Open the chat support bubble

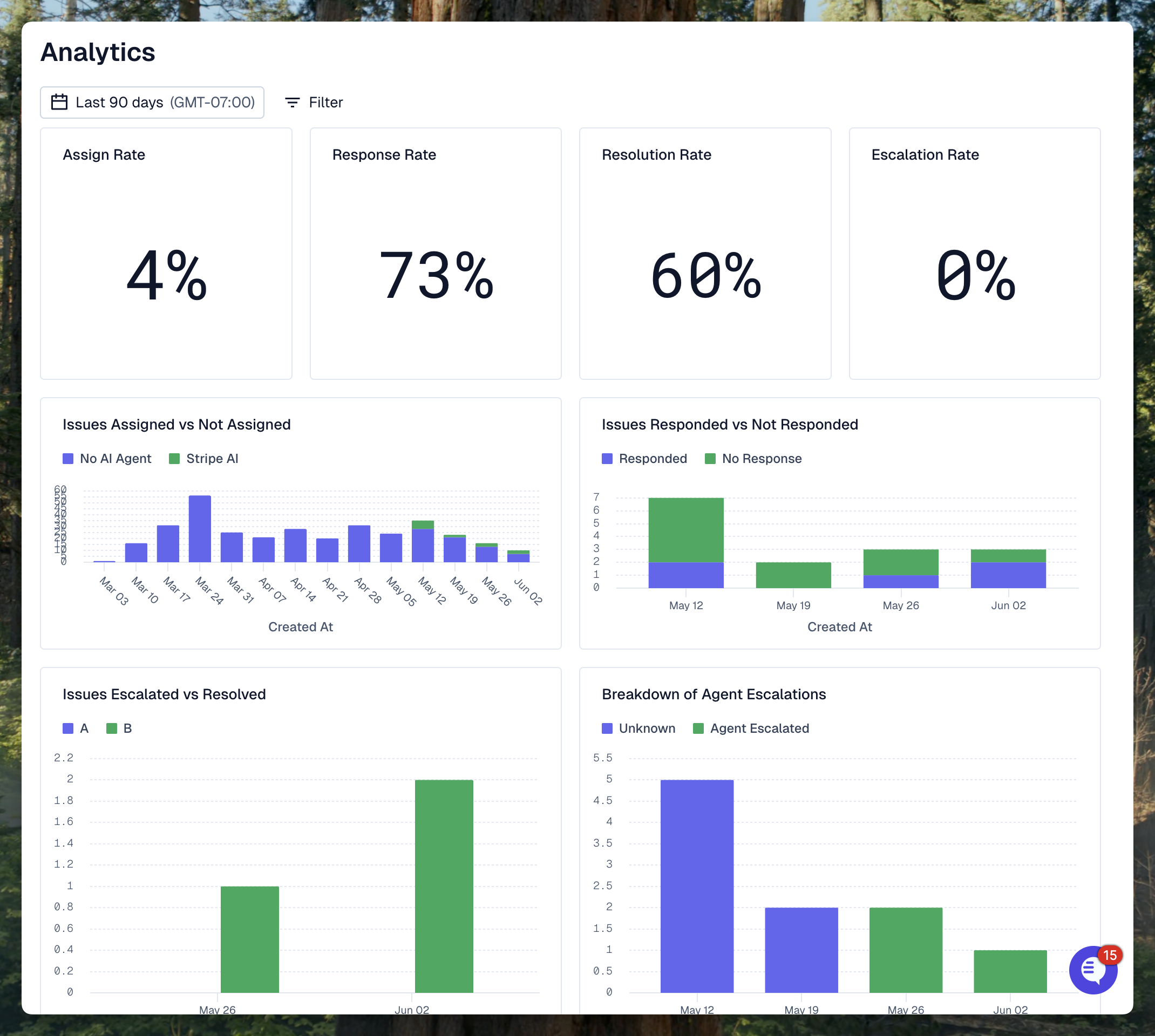pos(1091,971)
